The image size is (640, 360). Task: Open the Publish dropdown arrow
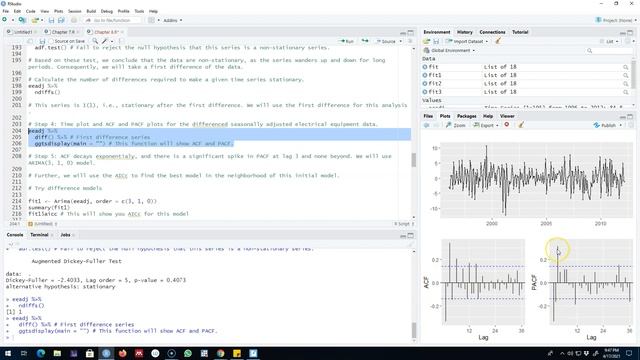[x=621, y=125]
